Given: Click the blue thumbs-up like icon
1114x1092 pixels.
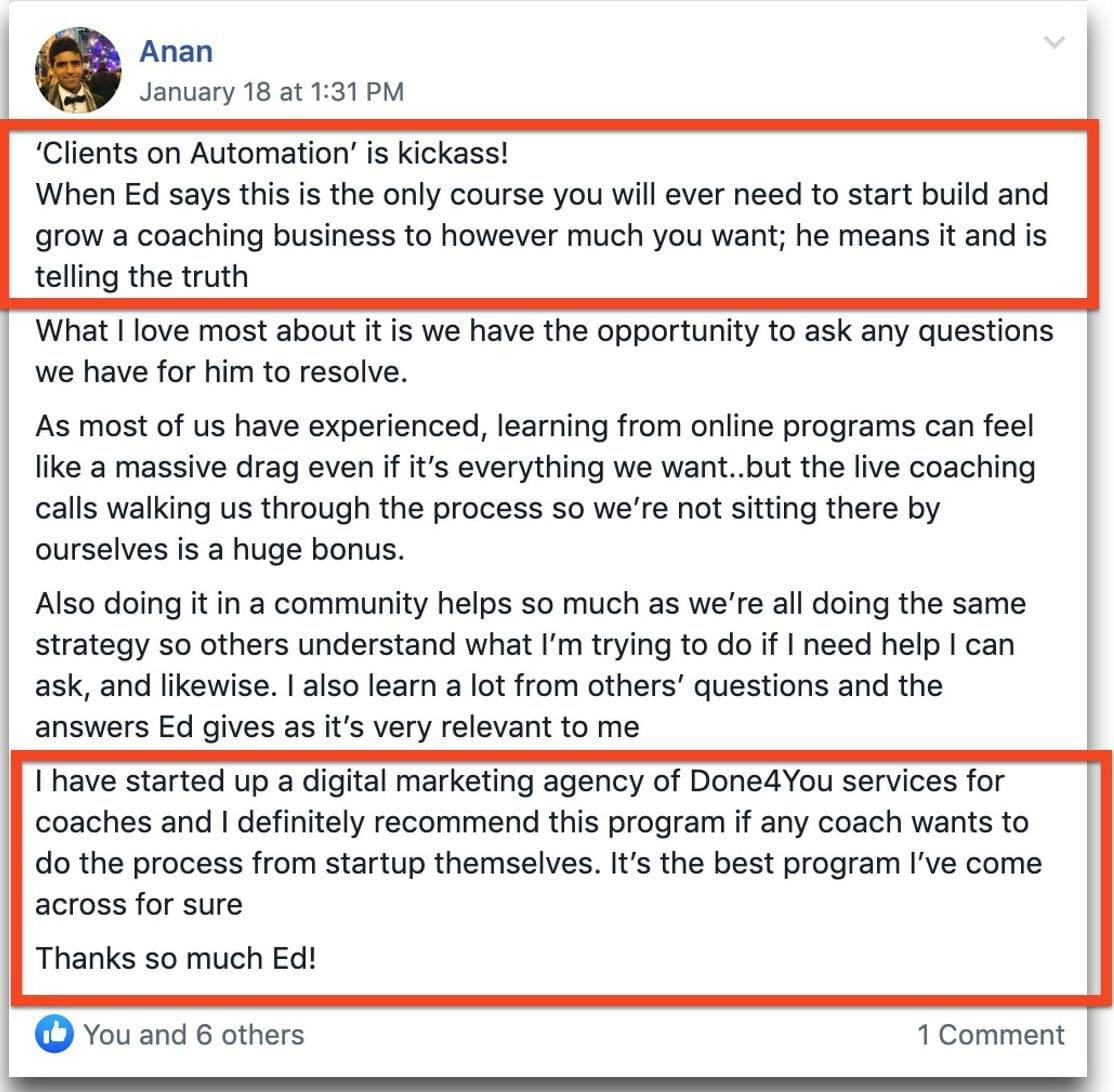Looking at the screenshot, I should point(54,1034).
